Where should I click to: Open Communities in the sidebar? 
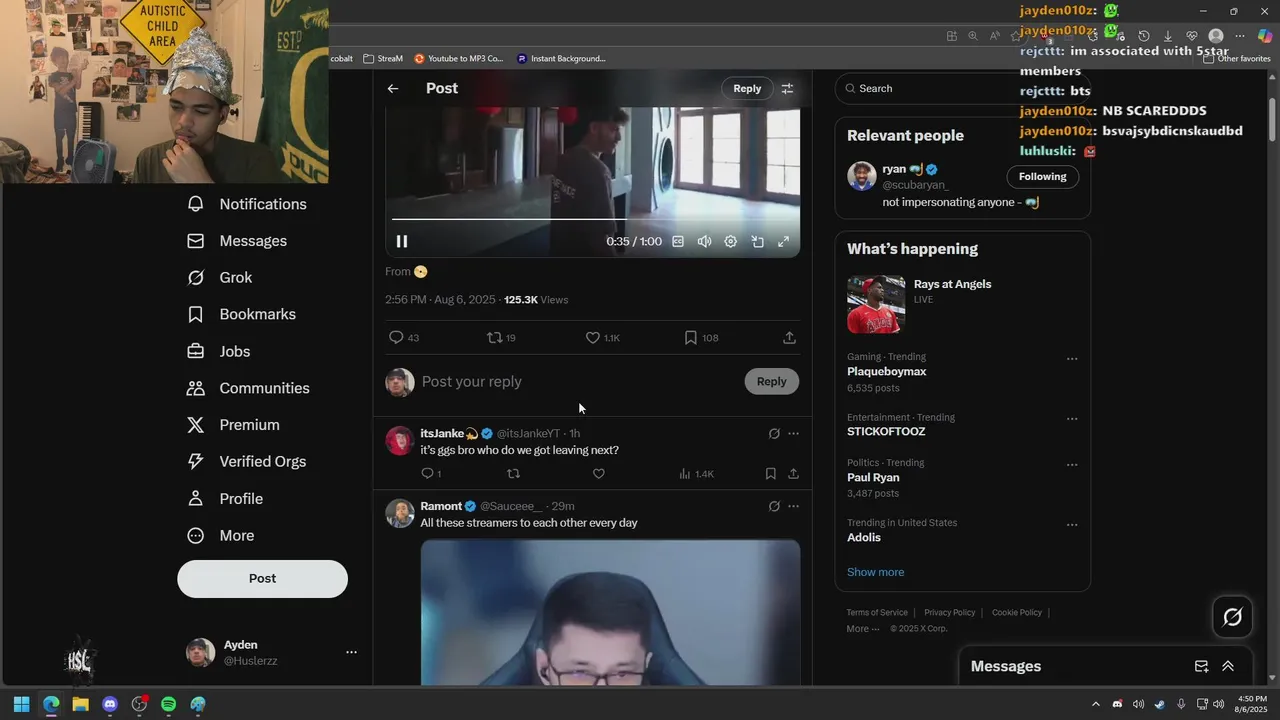(x=249, y=388)
